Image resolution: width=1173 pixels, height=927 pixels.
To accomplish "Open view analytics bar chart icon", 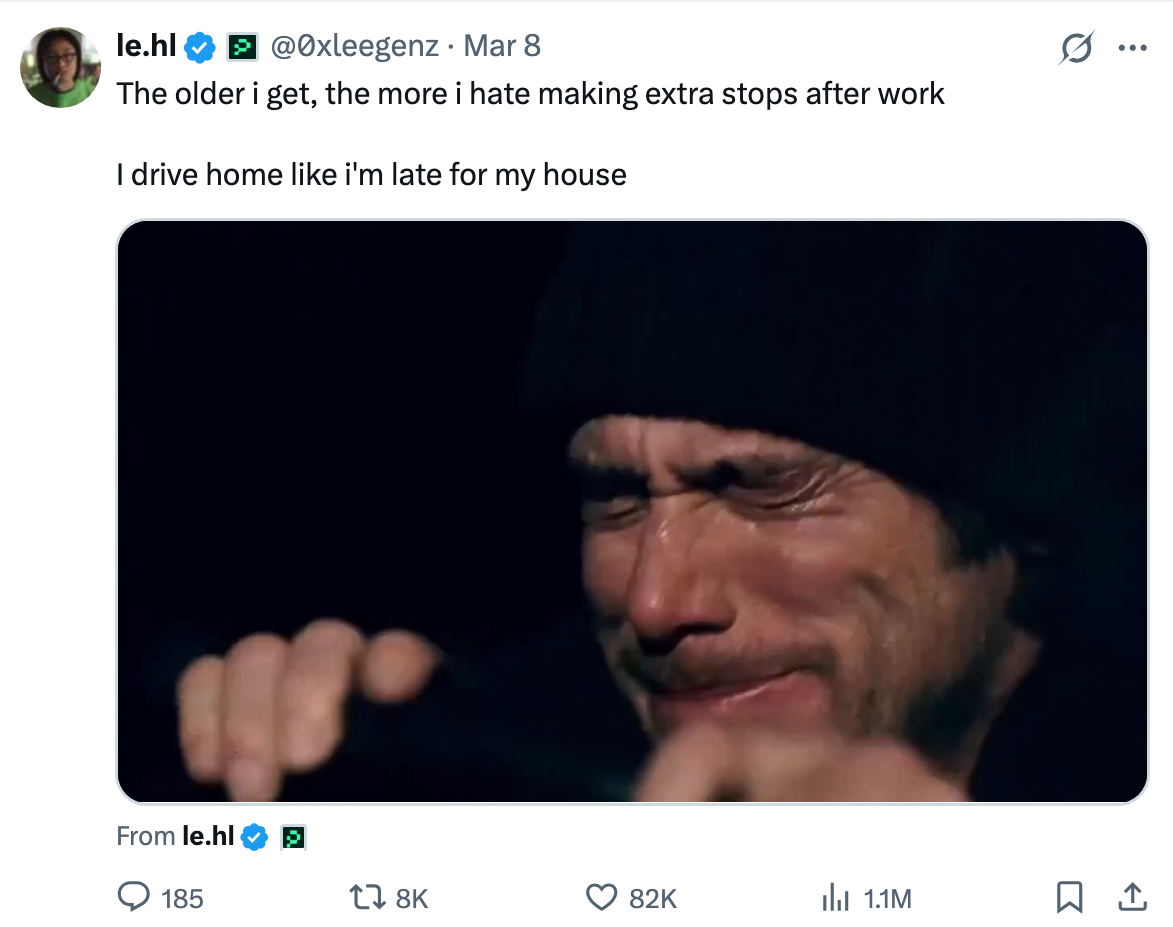I will tap(835, 898).
